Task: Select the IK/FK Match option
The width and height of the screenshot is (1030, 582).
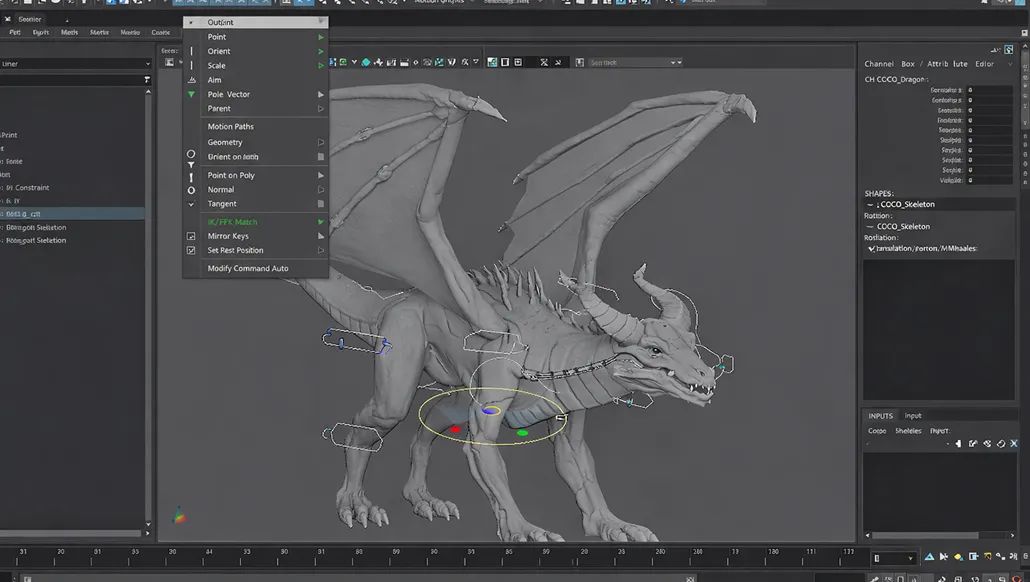Action: [x=232, y=222]
